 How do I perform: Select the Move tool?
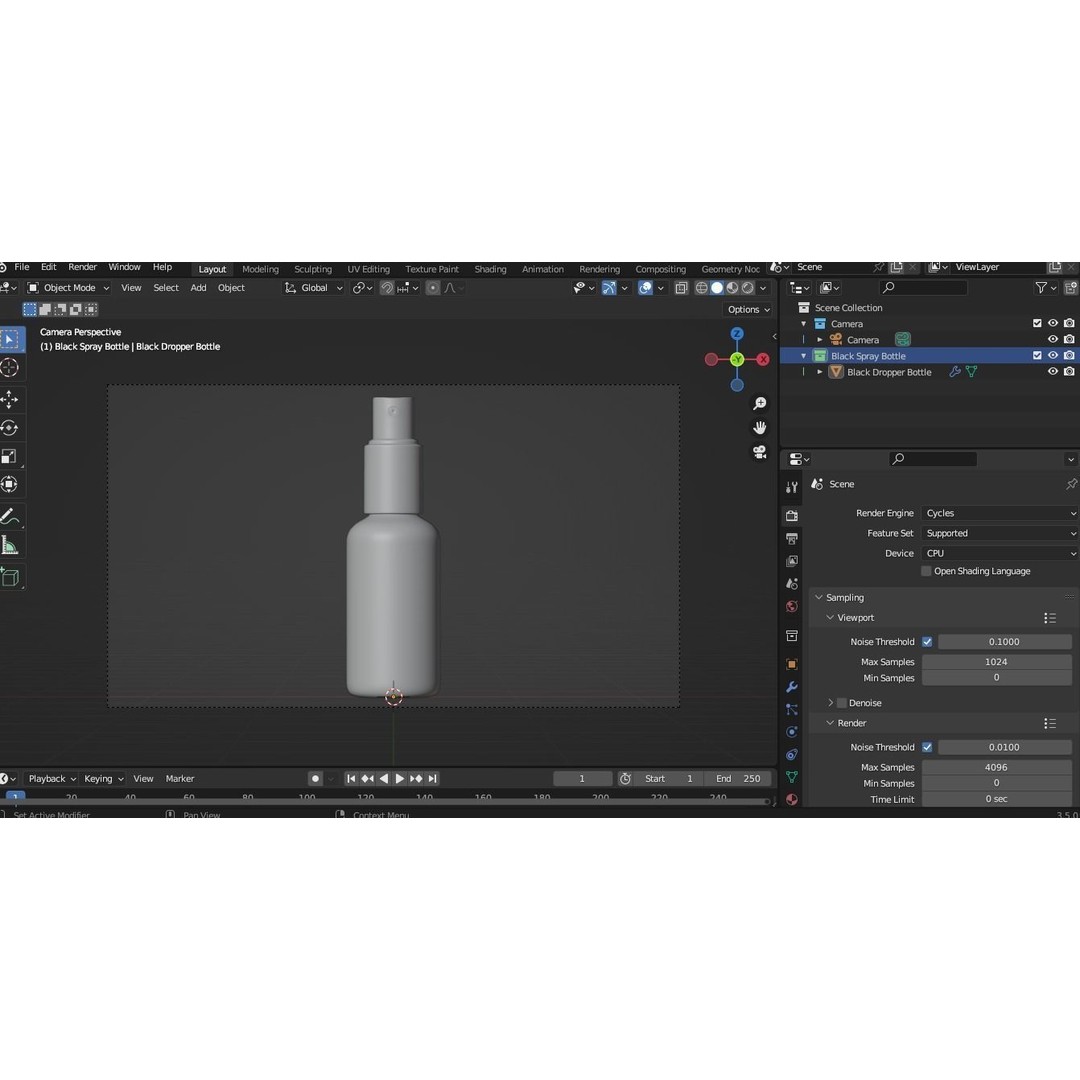tap(10, 399)
